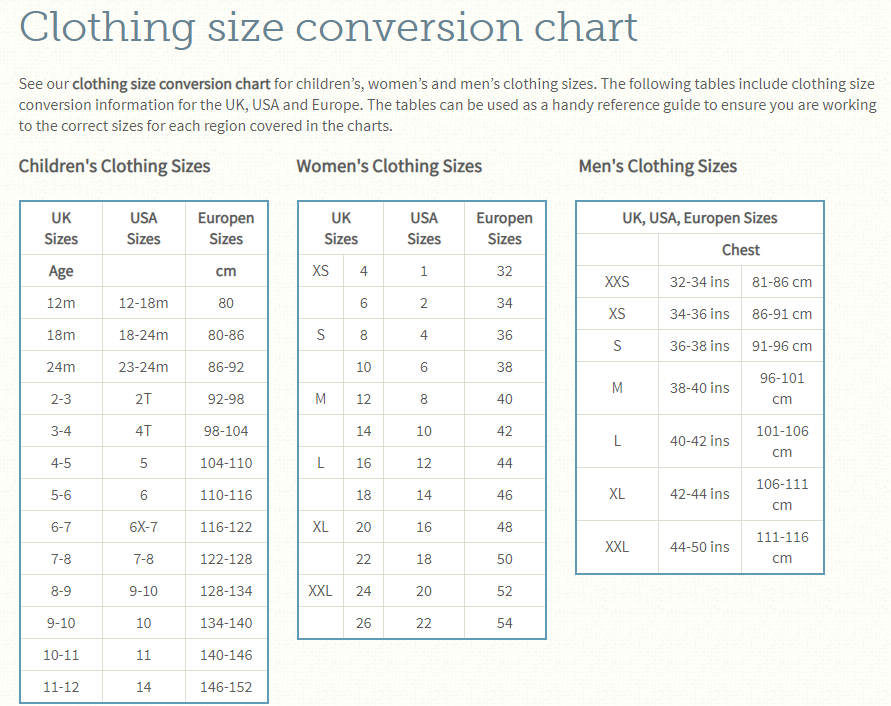Select the '146-152' European cm cell
The height and width of the screenshot is (706, 891).
pos(226,687)
